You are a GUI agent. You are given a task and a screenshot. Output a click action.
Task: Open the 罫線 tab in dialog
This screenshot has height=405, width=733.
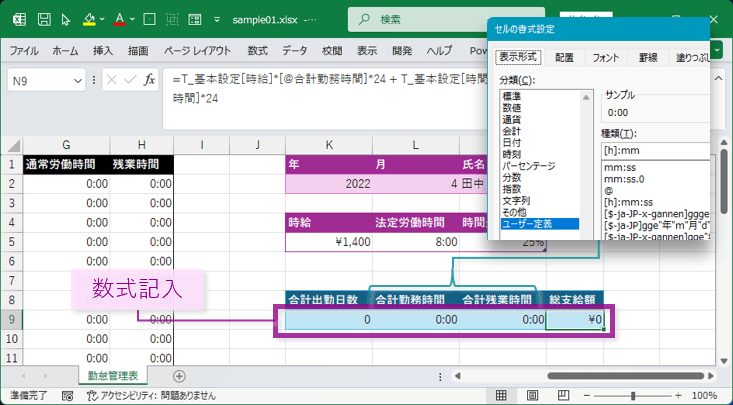point(648,58)
